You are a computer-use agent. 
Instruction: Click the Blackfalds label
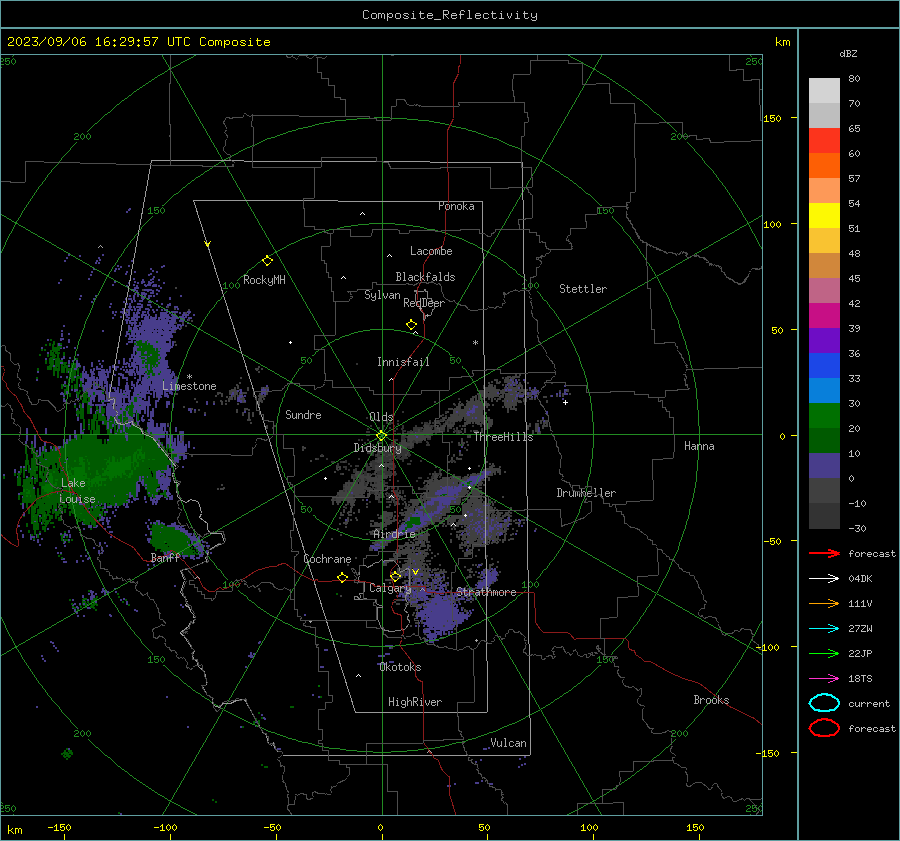[425, 277]
